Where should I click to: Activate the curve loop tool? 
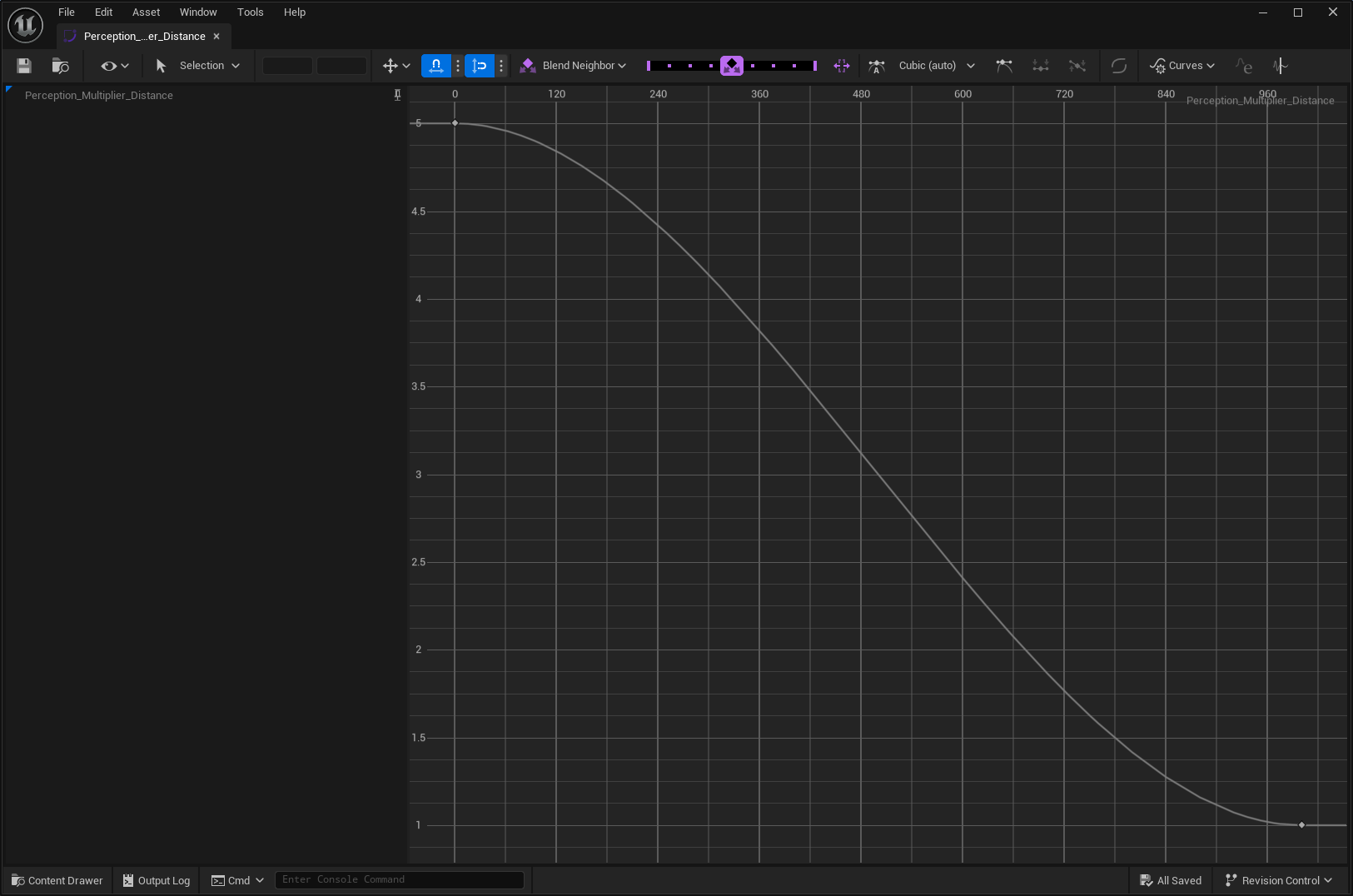point(1119,65)
